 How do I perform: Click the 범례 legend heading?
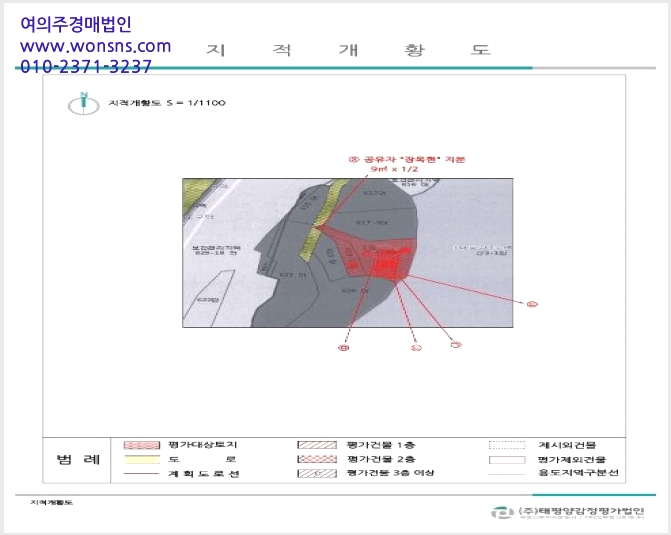point(78,460)
